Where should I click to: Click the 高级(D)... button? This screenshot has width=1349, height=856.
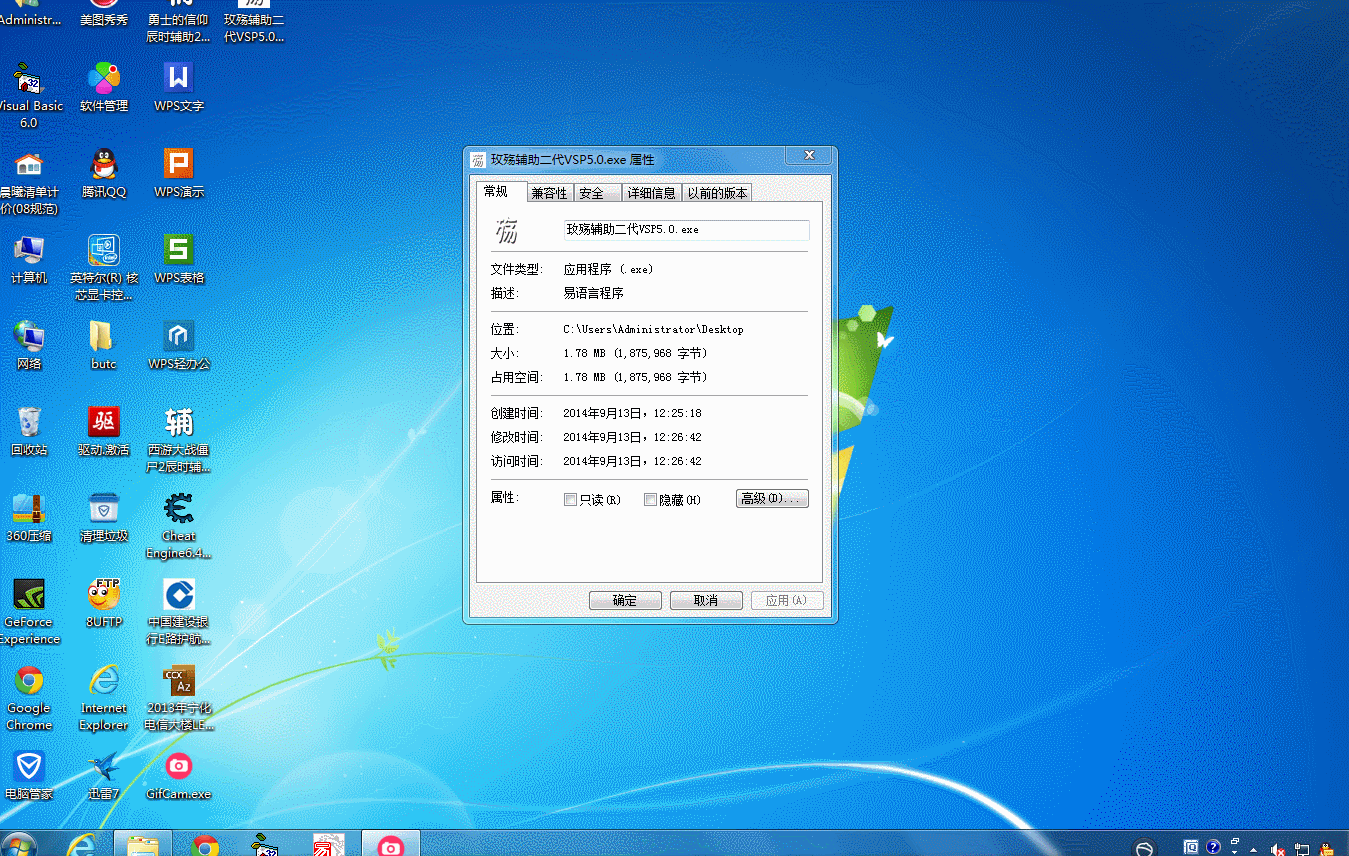772,498
